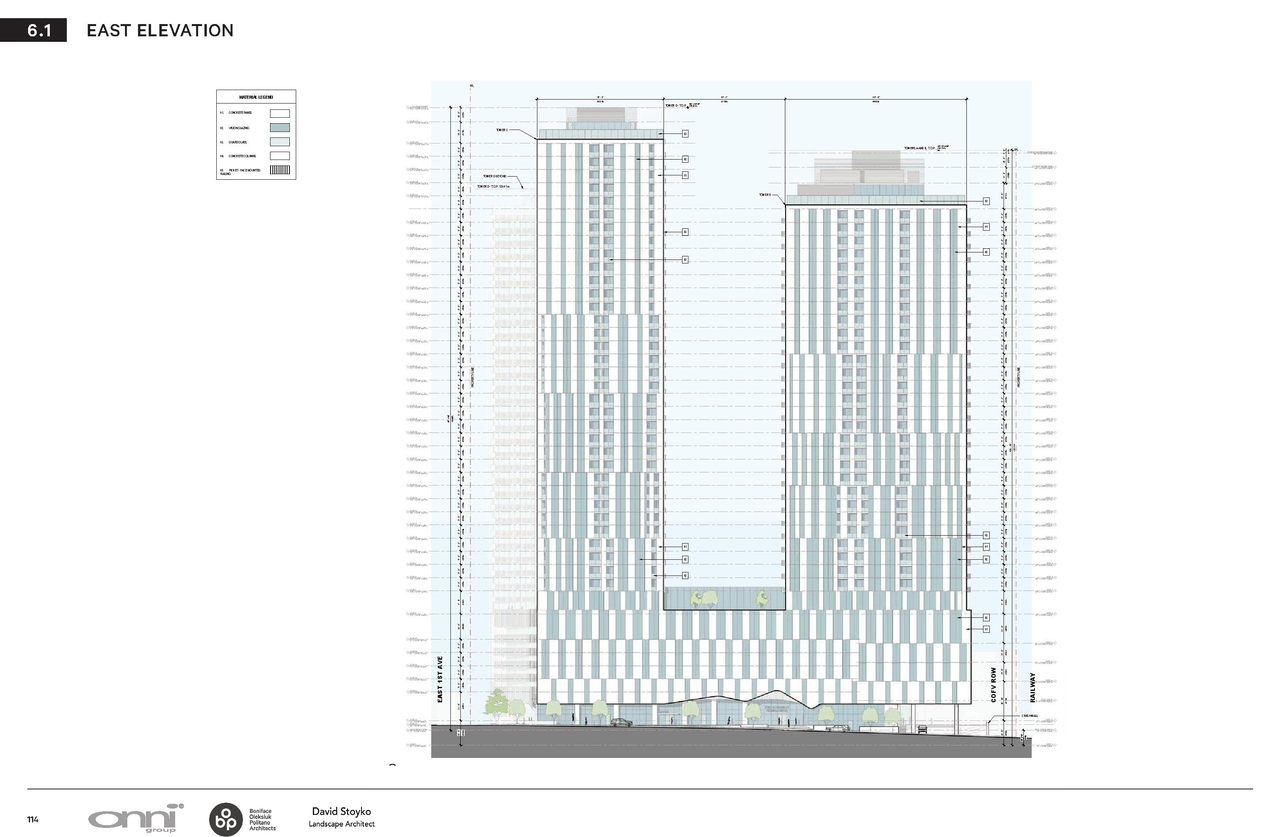1280x837 pixels.
Task: Select the pale spandrel glass legend swatch
Action: 279,142
